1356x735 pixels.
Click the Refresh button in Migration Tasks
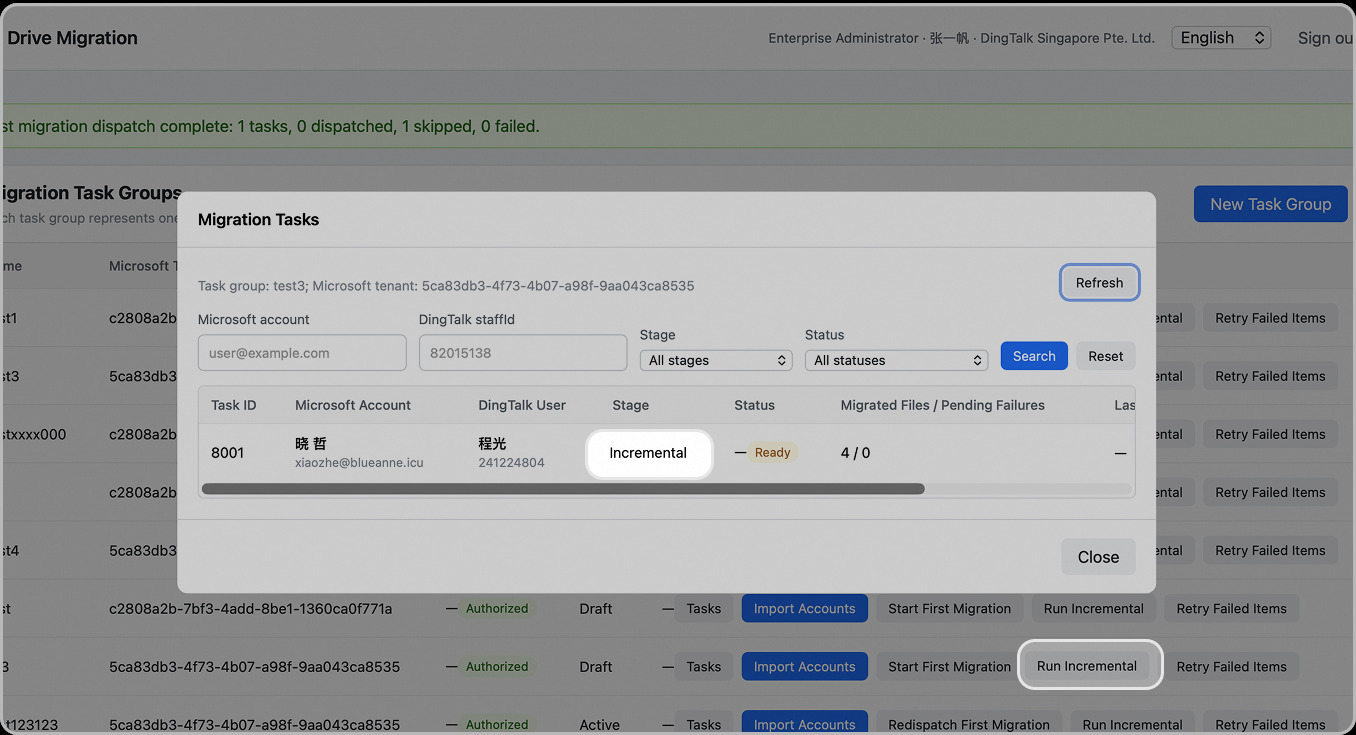[x=1099, y=283]
